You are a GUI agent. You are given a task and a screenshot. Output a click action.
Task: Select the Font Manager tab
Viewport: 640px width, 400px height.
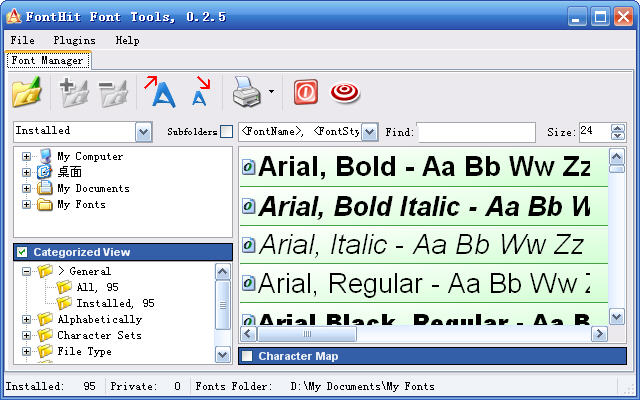tap(48, 61)
